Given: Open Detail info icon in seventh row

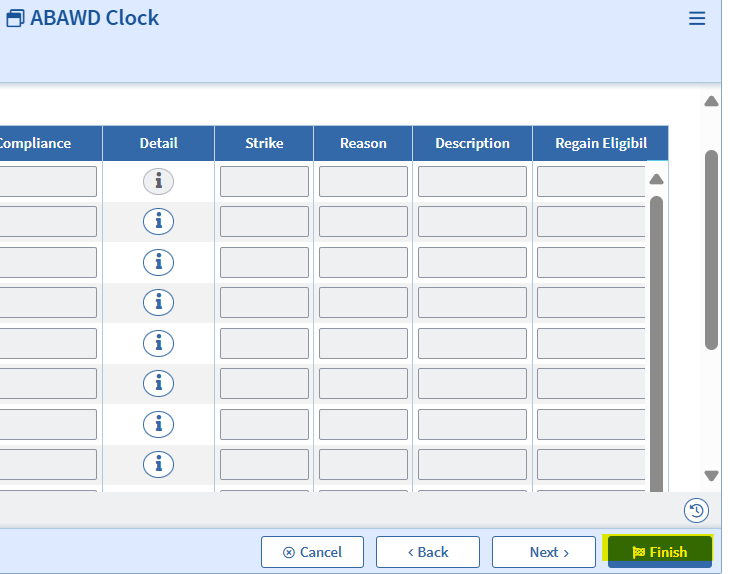Looking at the screenshot, I should [158, 424].
